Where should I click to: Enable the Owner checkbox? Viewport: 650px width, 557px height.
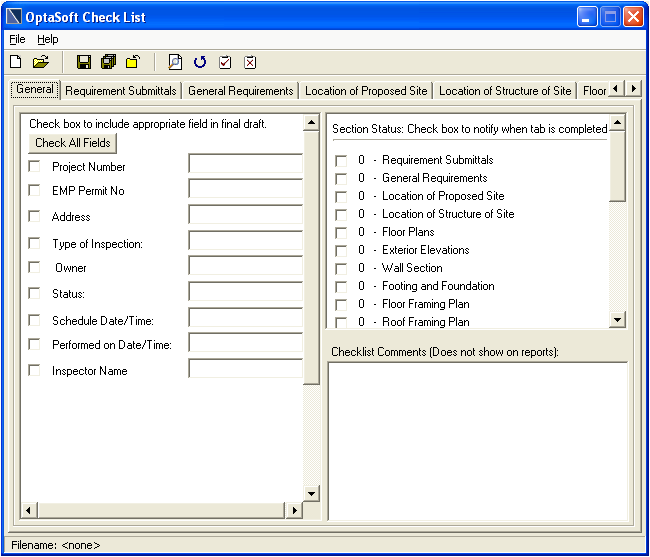pyautogui.click(x=34, y=267)
